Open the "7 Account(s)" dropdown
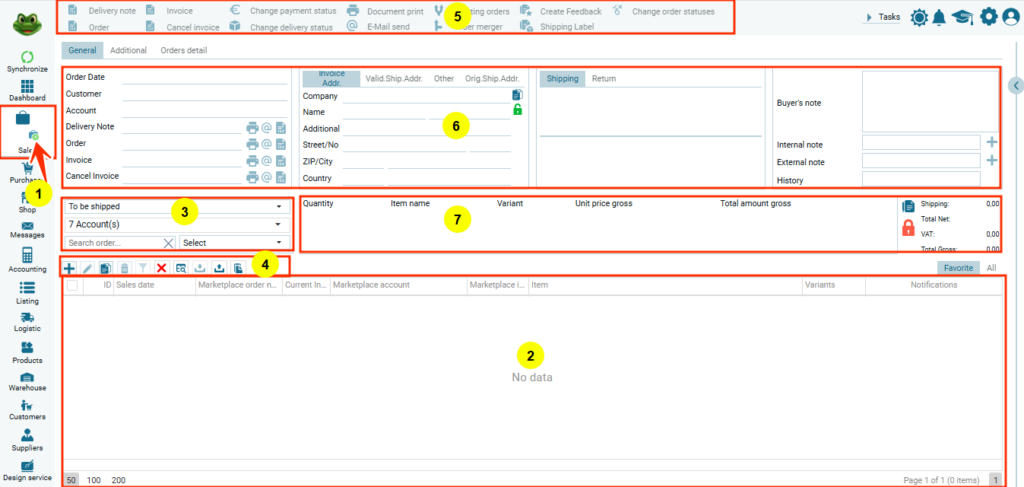Image resolution: width=1024 pixels, height=487 pixels. [x=175, y=224]
